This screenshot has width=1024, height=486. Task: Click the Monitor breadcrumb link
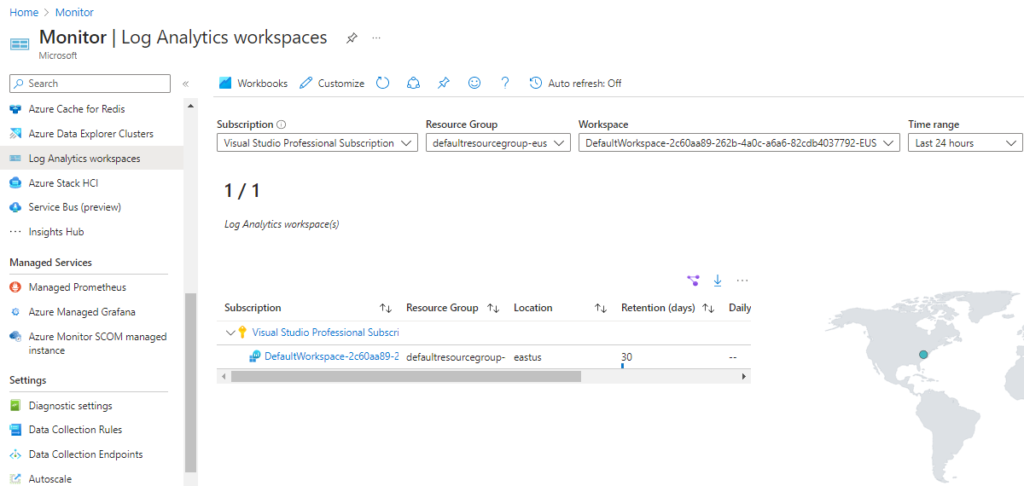click(x=74, y=12)
